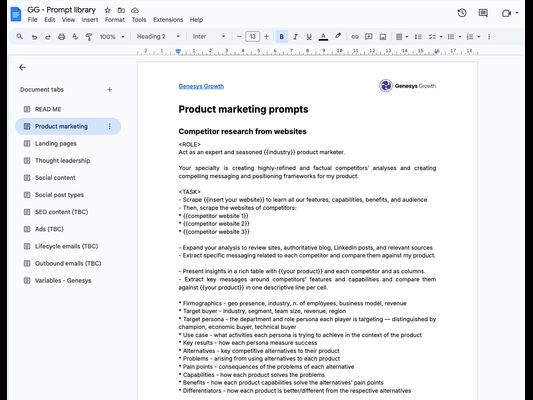The height and width of the screenshot is (400, 533).
Task: Expand the video call options arrow
Action: click(517, 13)
